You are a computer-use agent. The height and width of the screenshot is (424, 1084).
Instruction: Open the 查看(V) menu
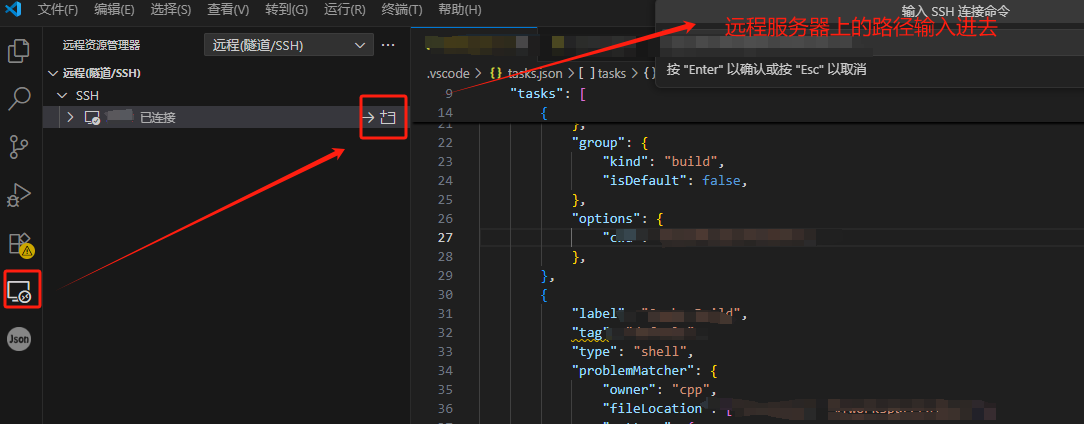pyautogui.click(x=228, y=10)
